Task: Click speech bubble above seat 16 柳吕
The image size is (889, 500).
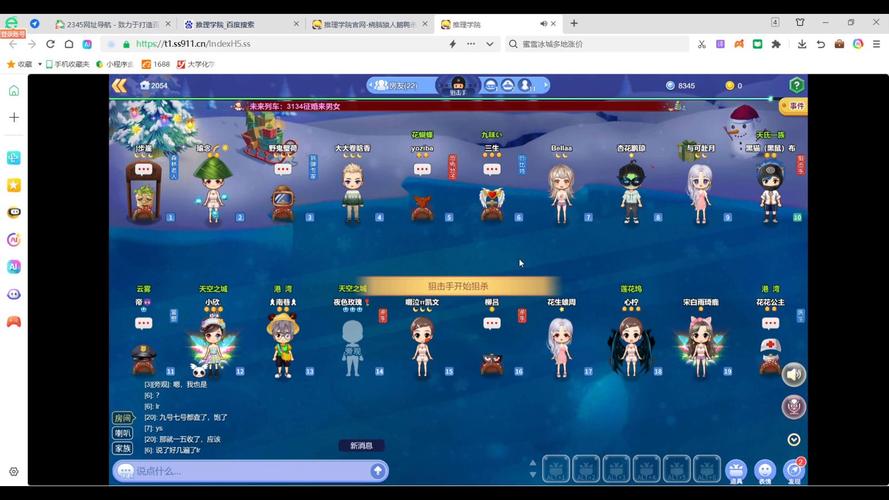Action: pos(492,323)
